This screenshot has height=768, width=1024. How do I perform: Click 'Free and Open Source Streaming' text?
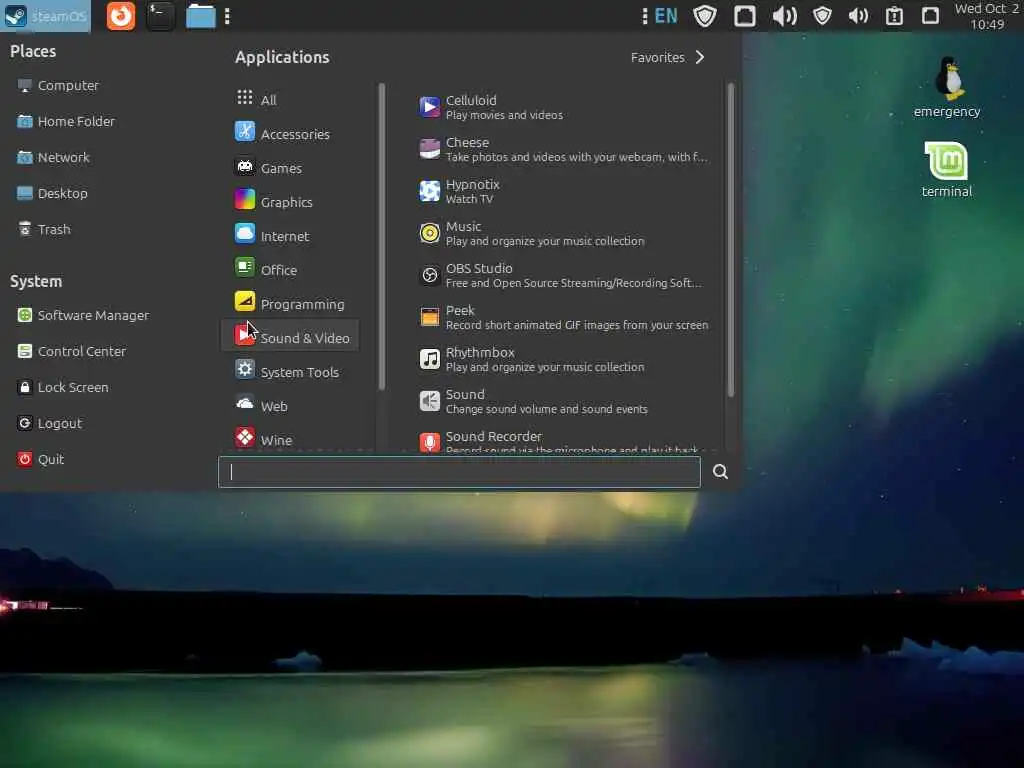point(573,283)
